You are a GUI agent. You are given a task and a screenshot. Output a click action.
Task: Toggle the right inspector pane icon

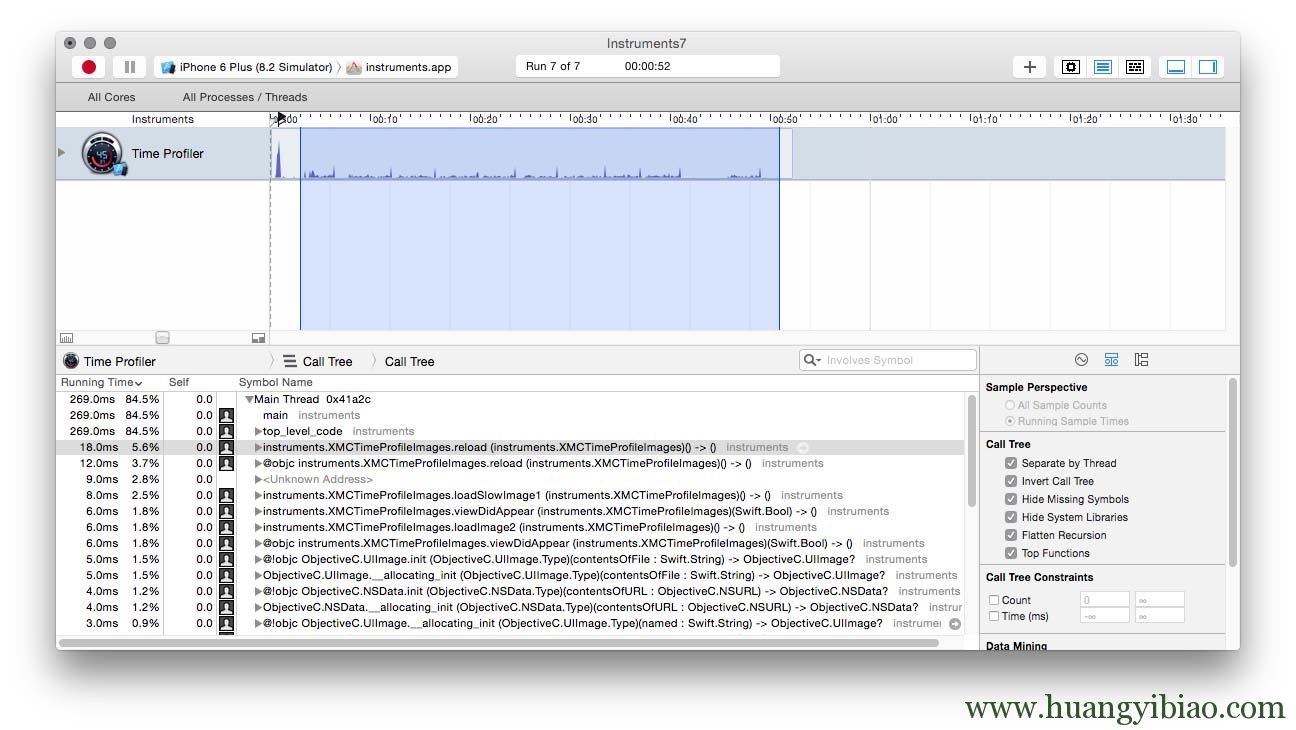pos(1208,67)
